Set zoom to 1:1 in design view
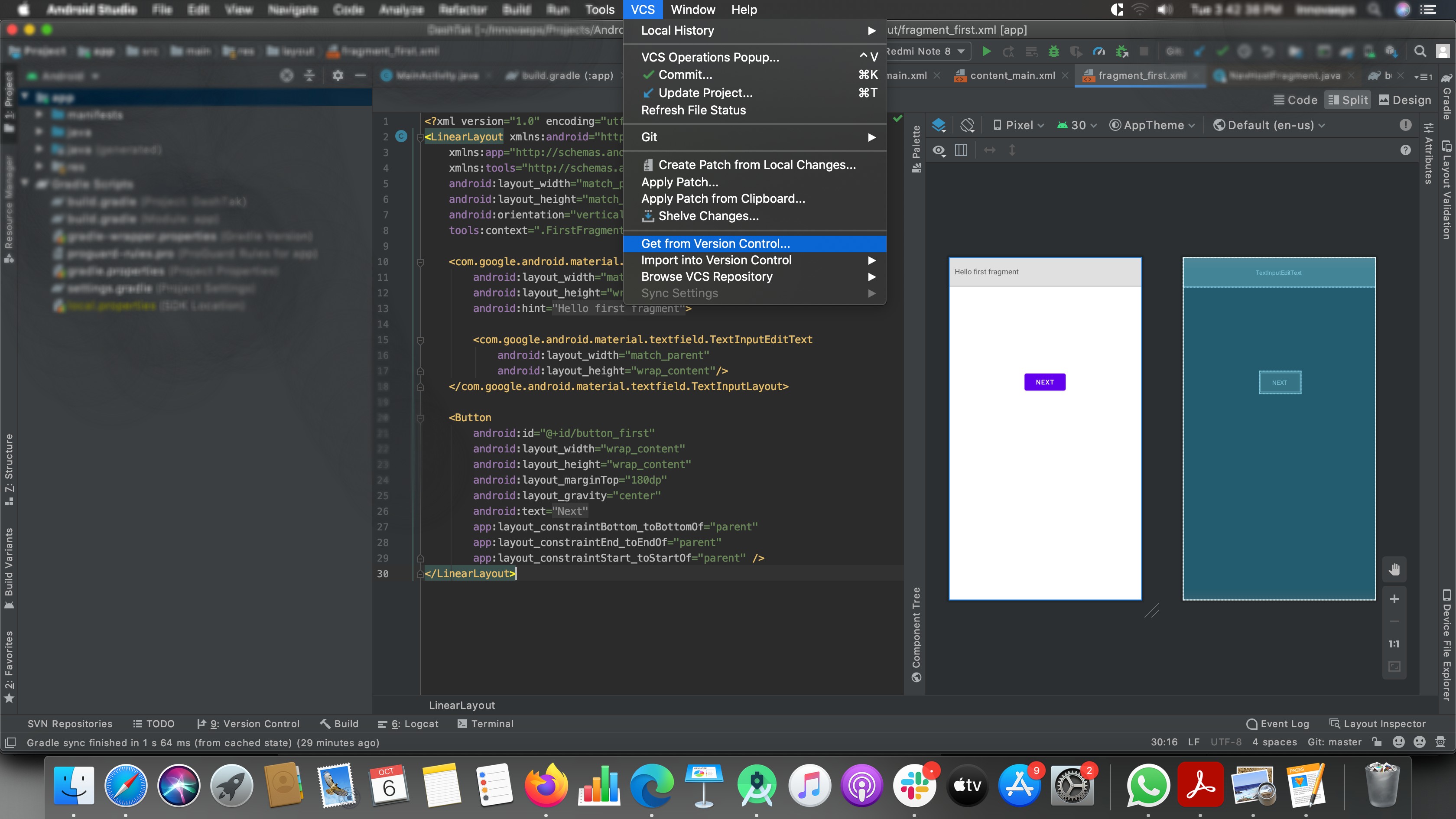Viewport: 1456px width, 819px height. [1394, 644]
